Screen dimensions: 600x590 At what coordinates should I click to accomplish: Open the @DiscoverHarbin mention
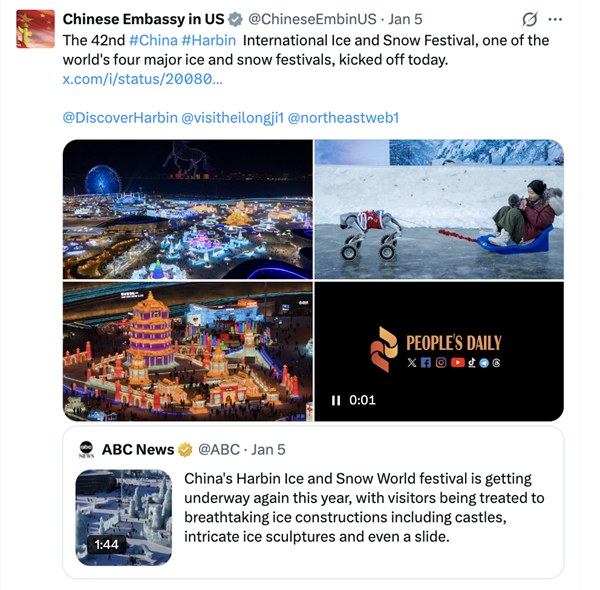pyautogui.click(x=120, y=118)
